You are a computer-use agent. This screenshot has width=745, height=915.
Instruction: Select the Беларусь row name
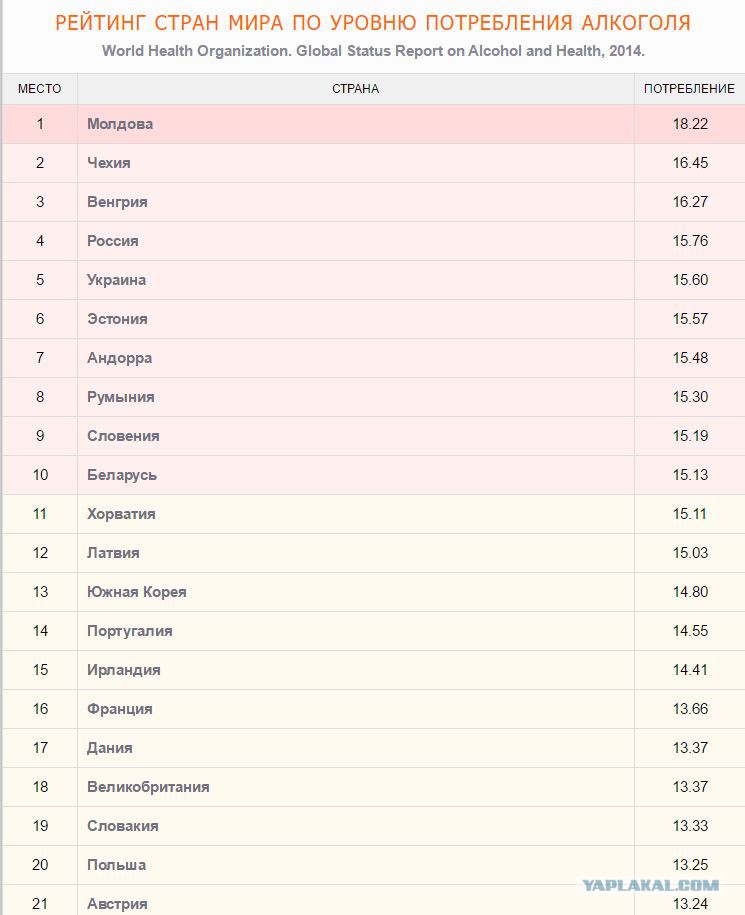pyautogui.click(x=122, y=475)
